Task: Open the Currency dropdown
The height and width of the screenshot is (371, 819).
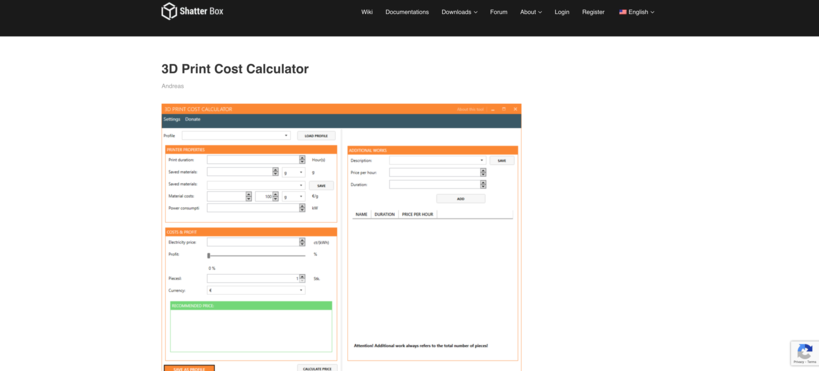Action: (256, 290)
